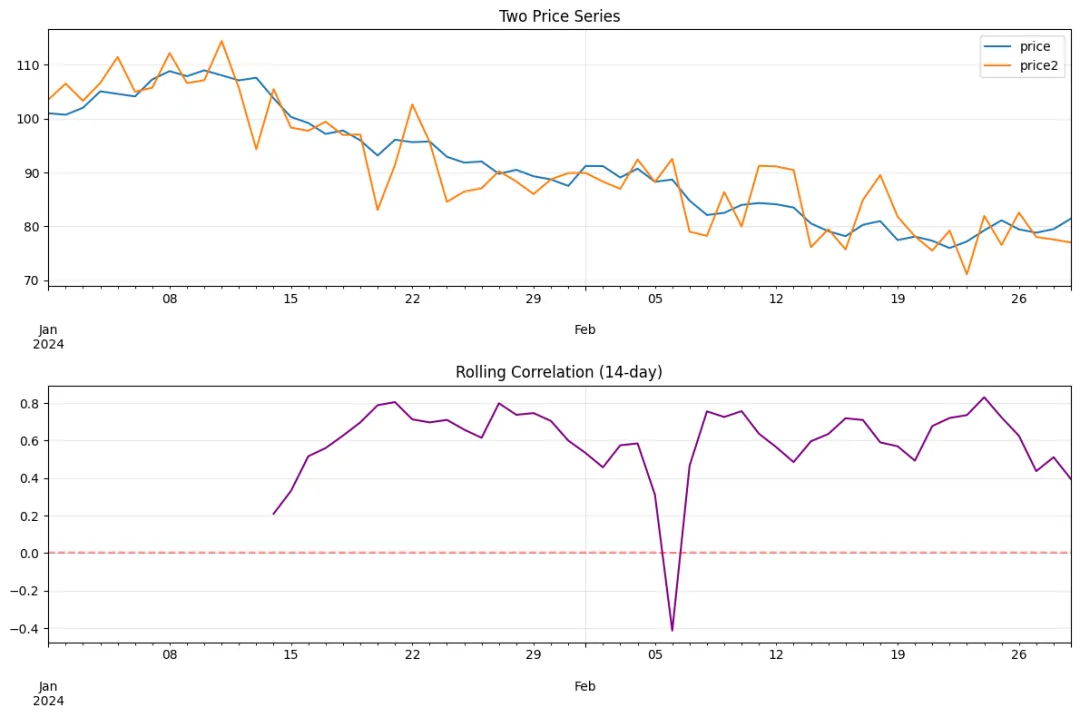The image size is (1080, 717).
Task: Click the "110" y-axis tick on price chart
Action: [27, 65]
